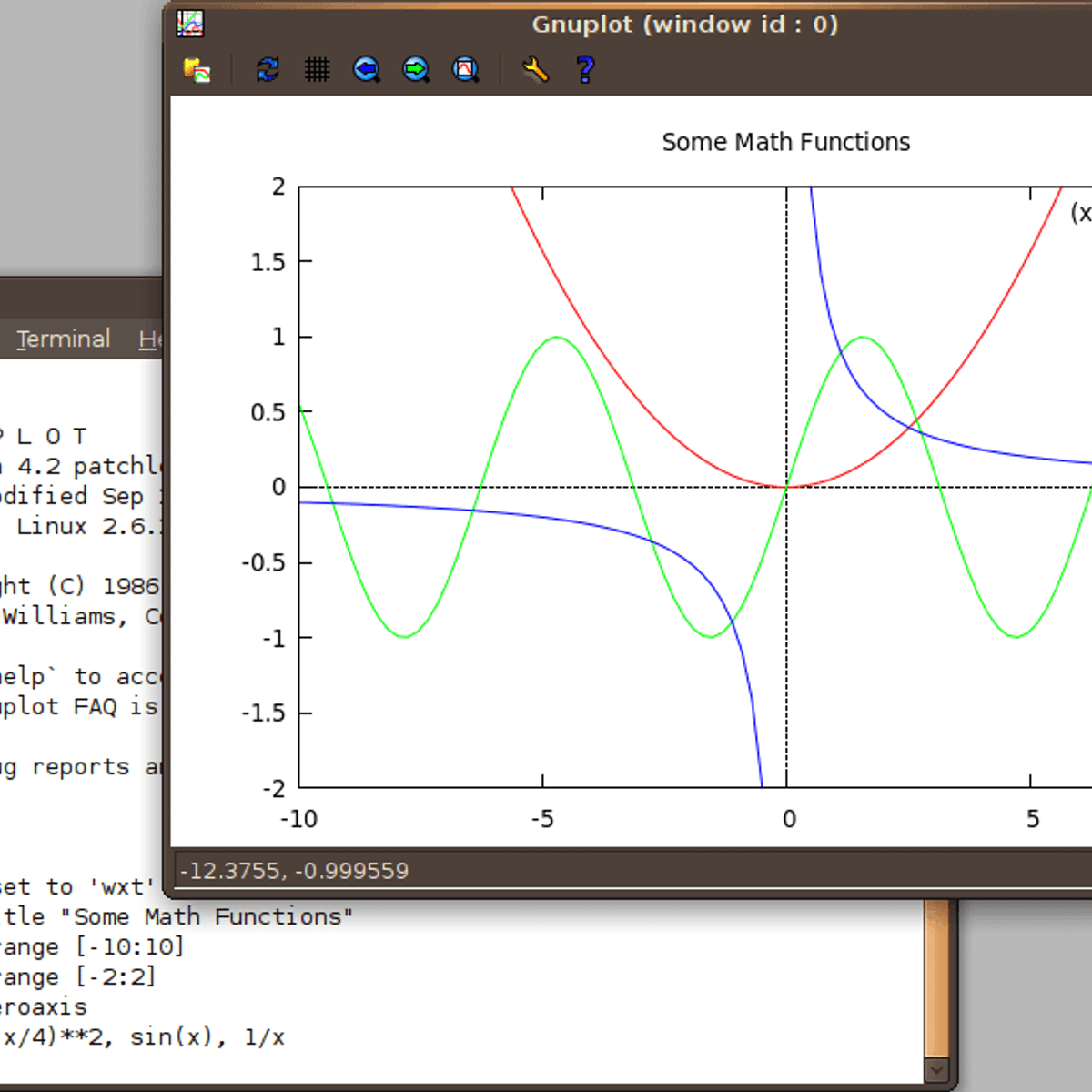This screenshot has width=1092, height=1092.
Task: Click the autoscale zoom icon
Action: tap(466, 70)
